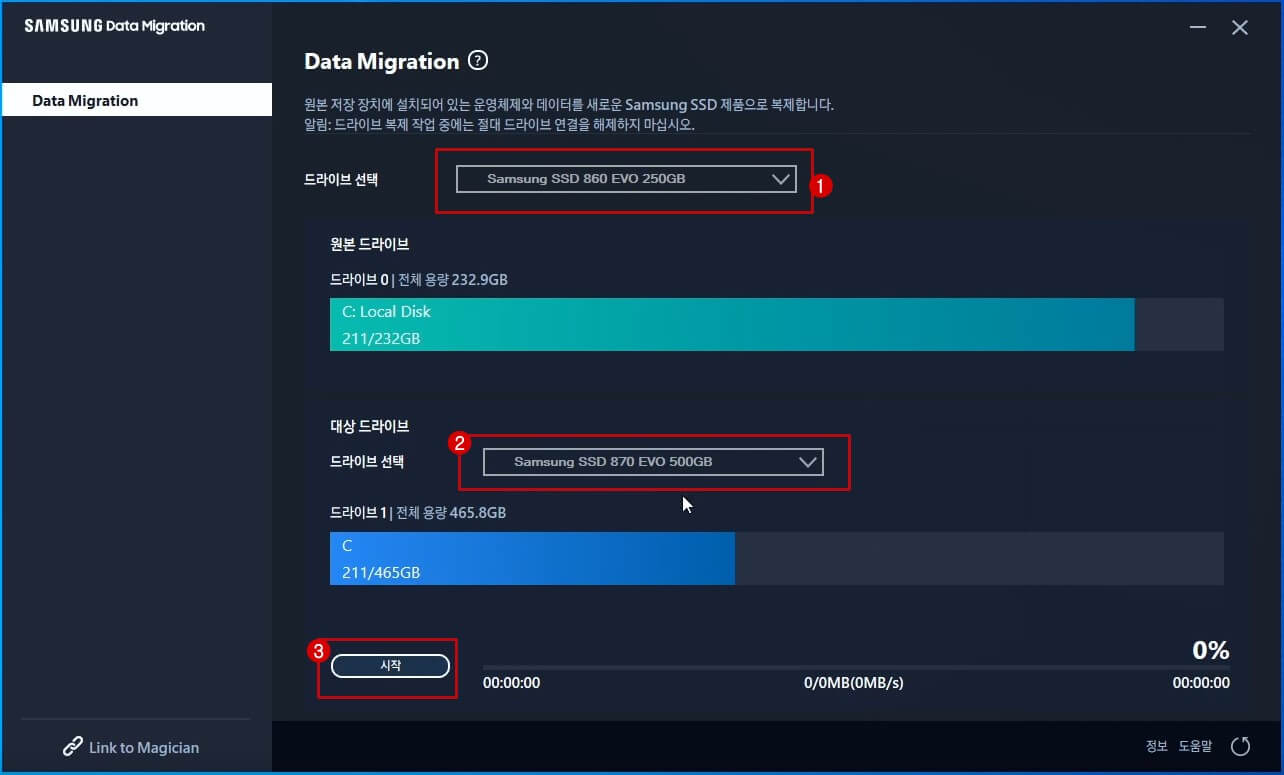
Task: Click the 드라이브 0 | 전체 용량 232.9GB text
Action: [x=419, y=280]
